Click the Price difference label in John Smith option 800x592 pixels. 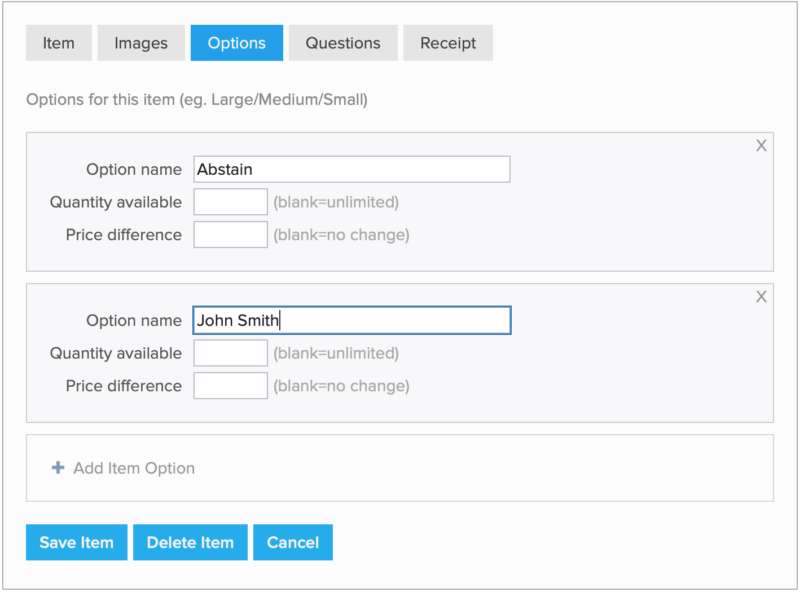[124, 386]
